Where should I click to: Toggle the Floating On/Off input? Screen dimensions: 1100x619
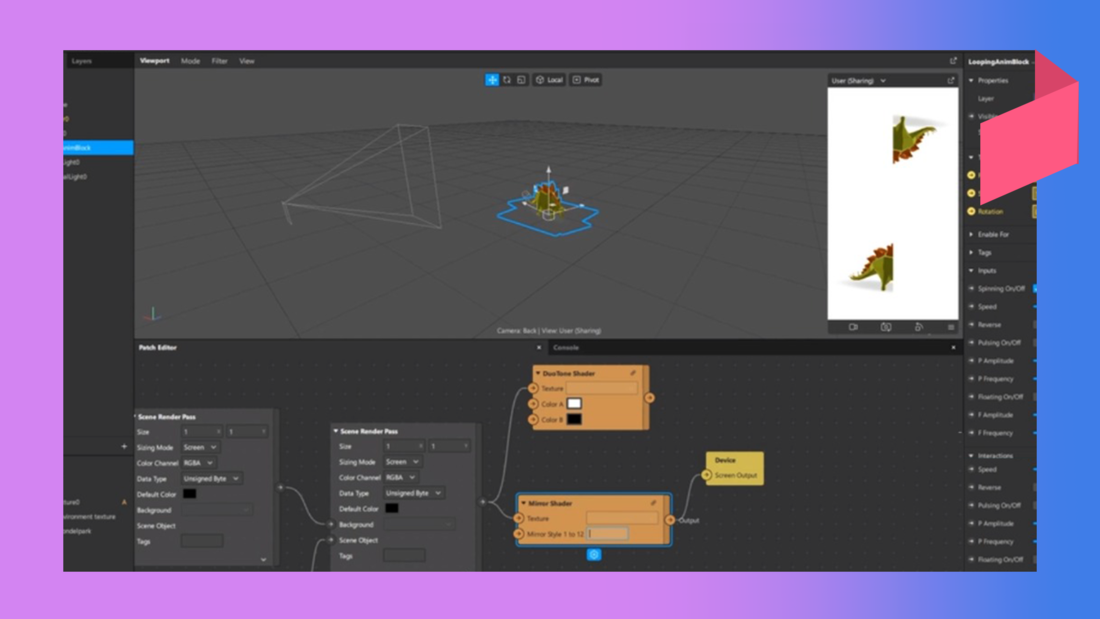pos(1034,396)
